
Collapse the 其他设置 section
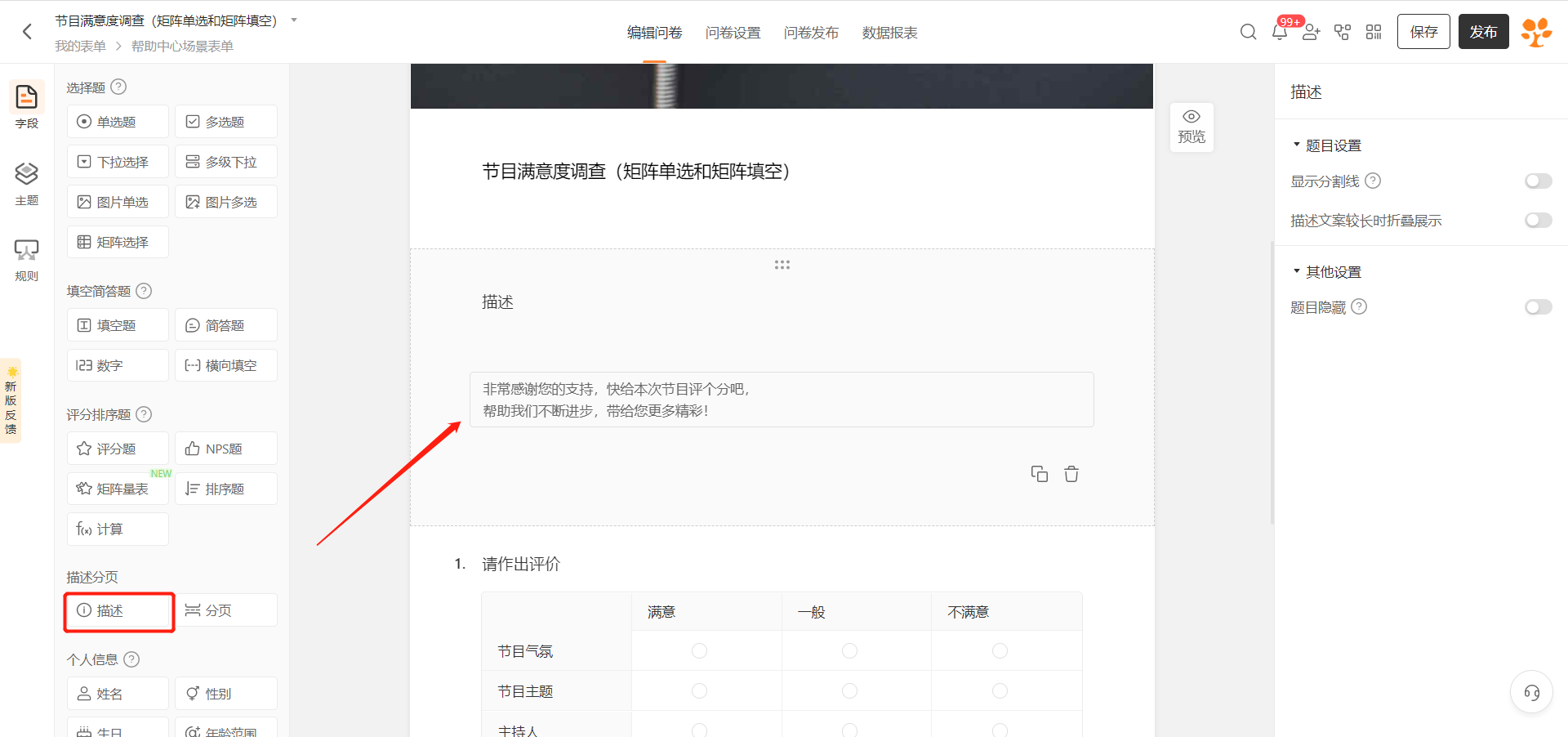pos(1296,271)
